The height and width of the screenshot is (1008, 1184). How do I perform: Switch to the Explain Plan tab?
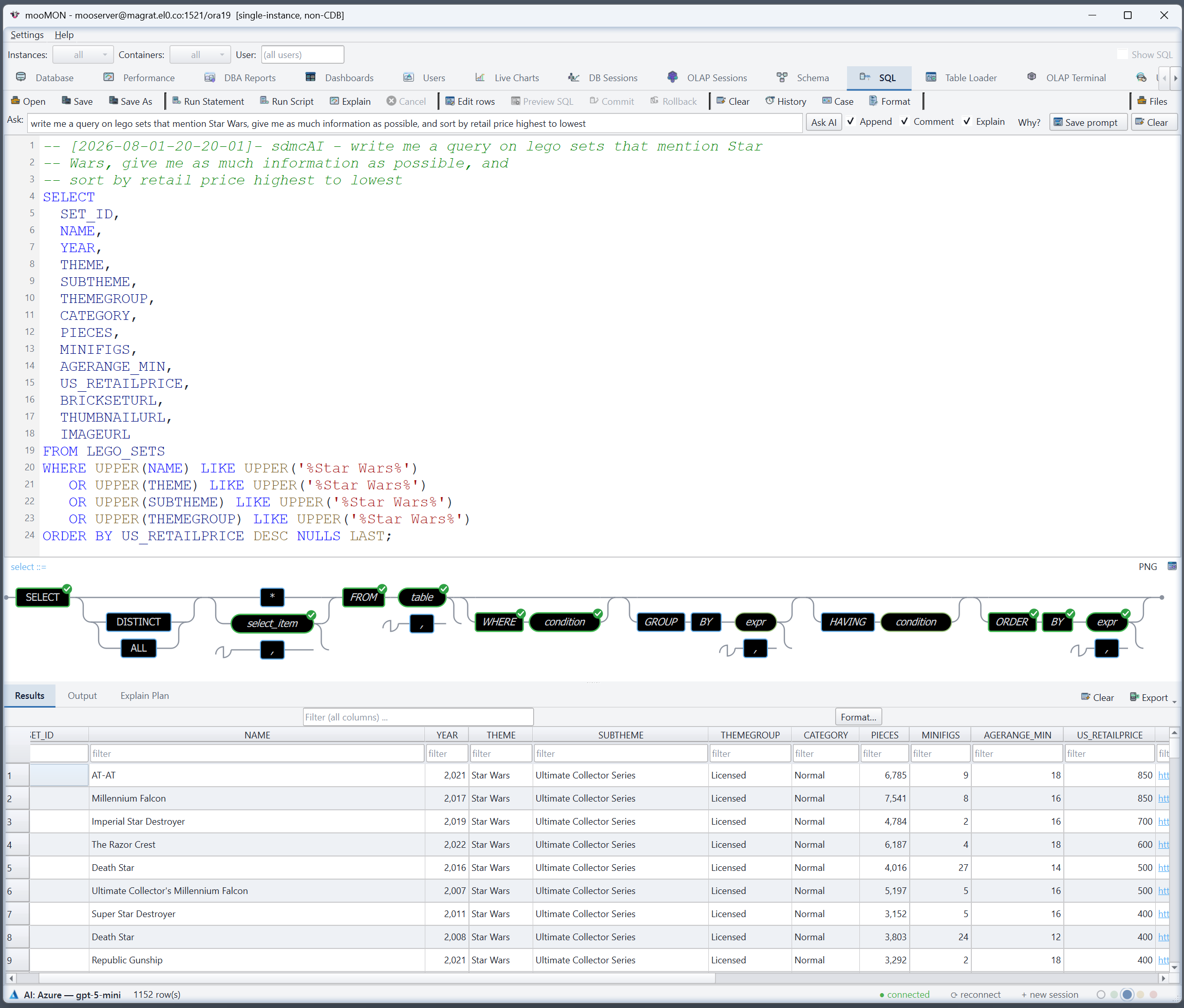click(144, 696)
